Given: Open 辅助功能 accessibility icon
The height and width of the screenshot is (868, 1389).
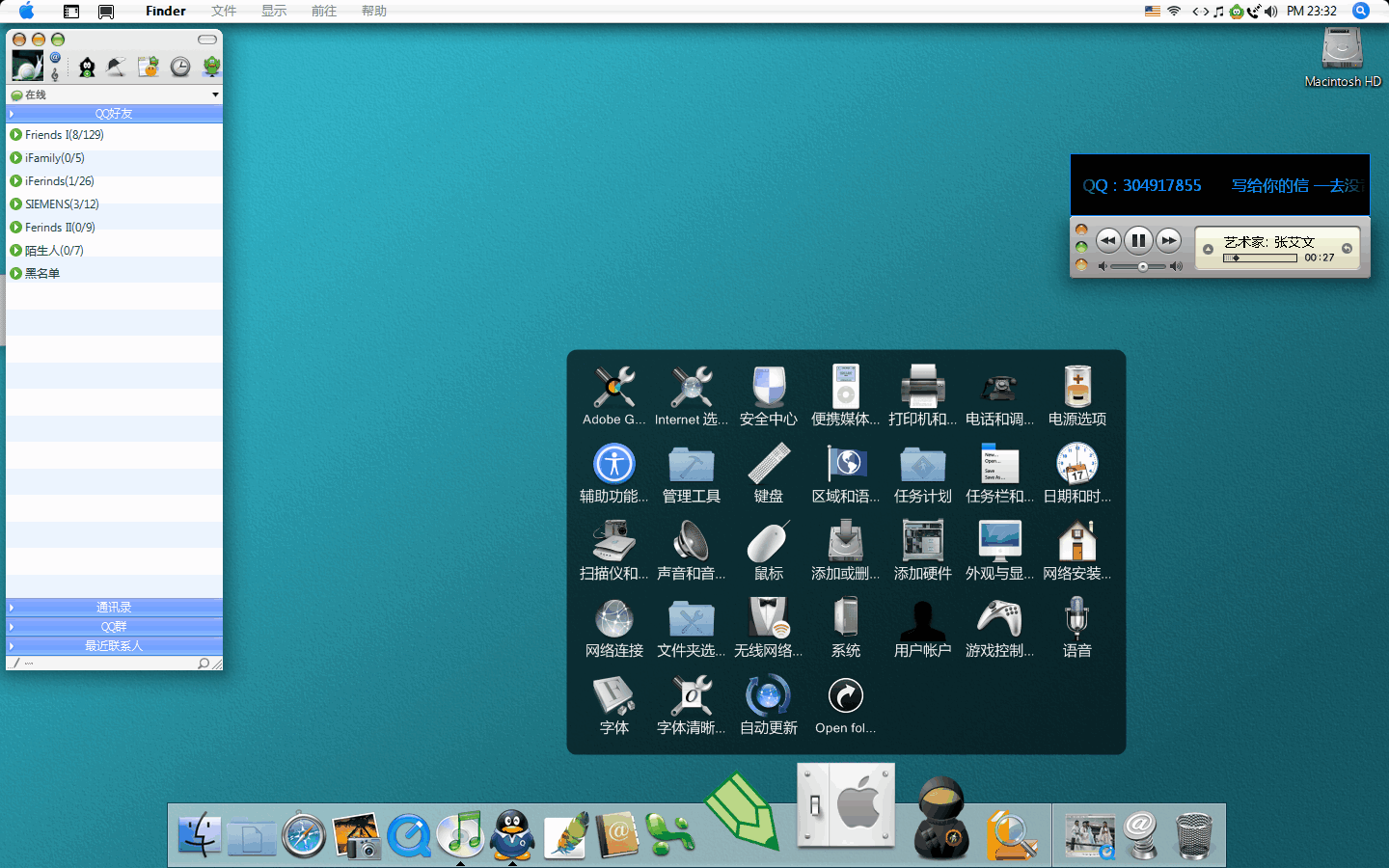Looking at the screenshot, I should 614,464.
